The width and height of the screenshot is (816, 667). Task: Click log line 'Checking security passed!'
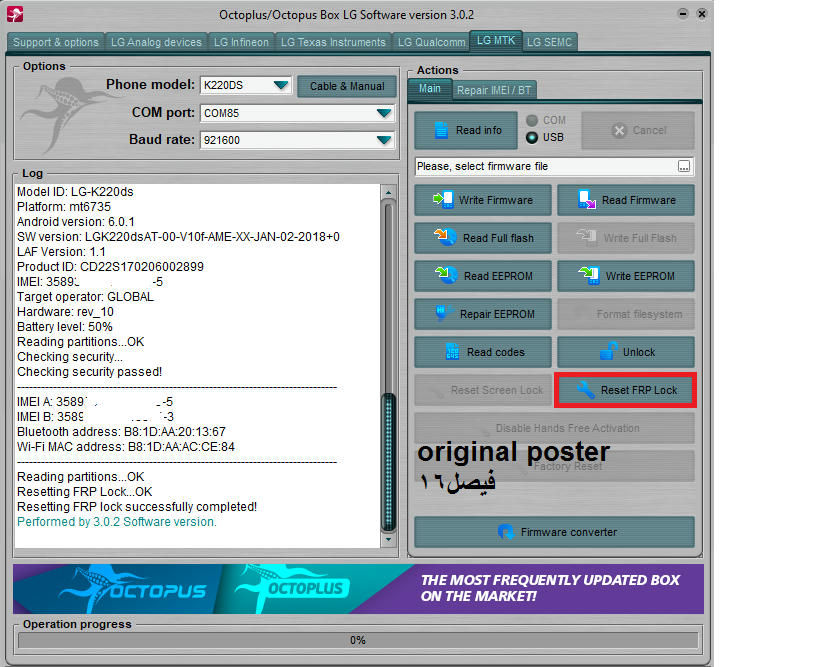(x=90, y=372)
